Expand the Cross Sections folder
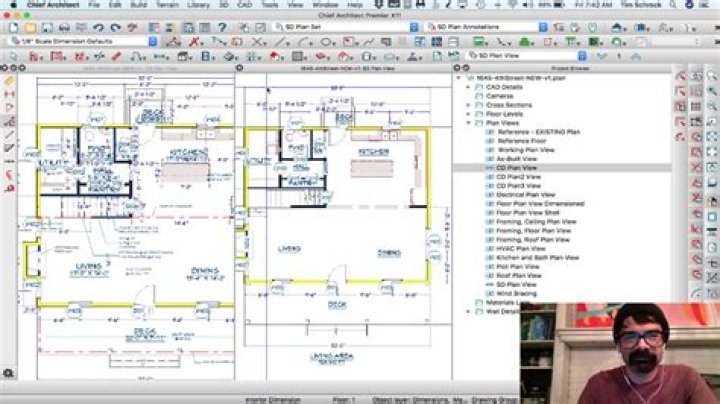Image resolution: width=720 pixels, height=404 pixels. [x=468, y=105]
